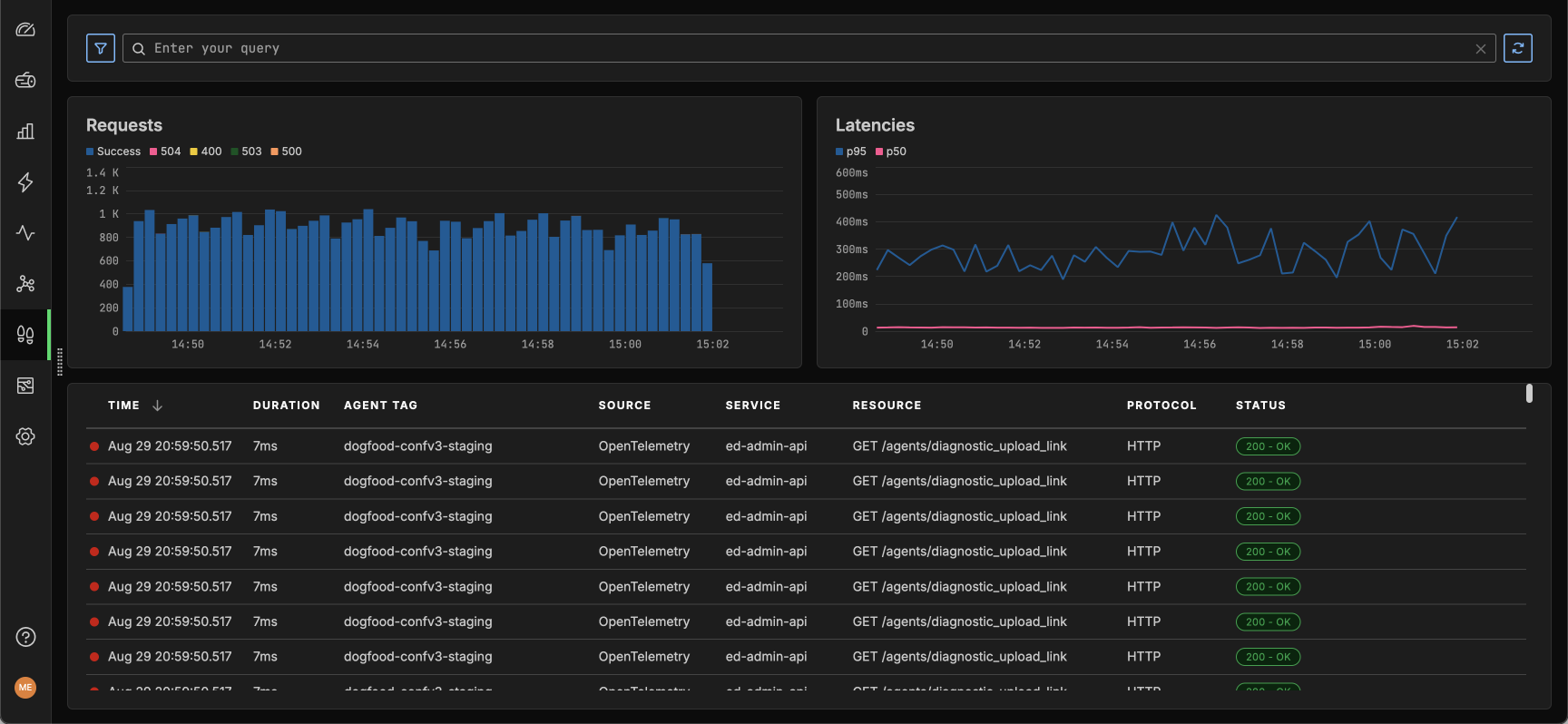Click the refresh button next to query
The height and width of the screenshot is (724, 1568).
click(1517, 48)
